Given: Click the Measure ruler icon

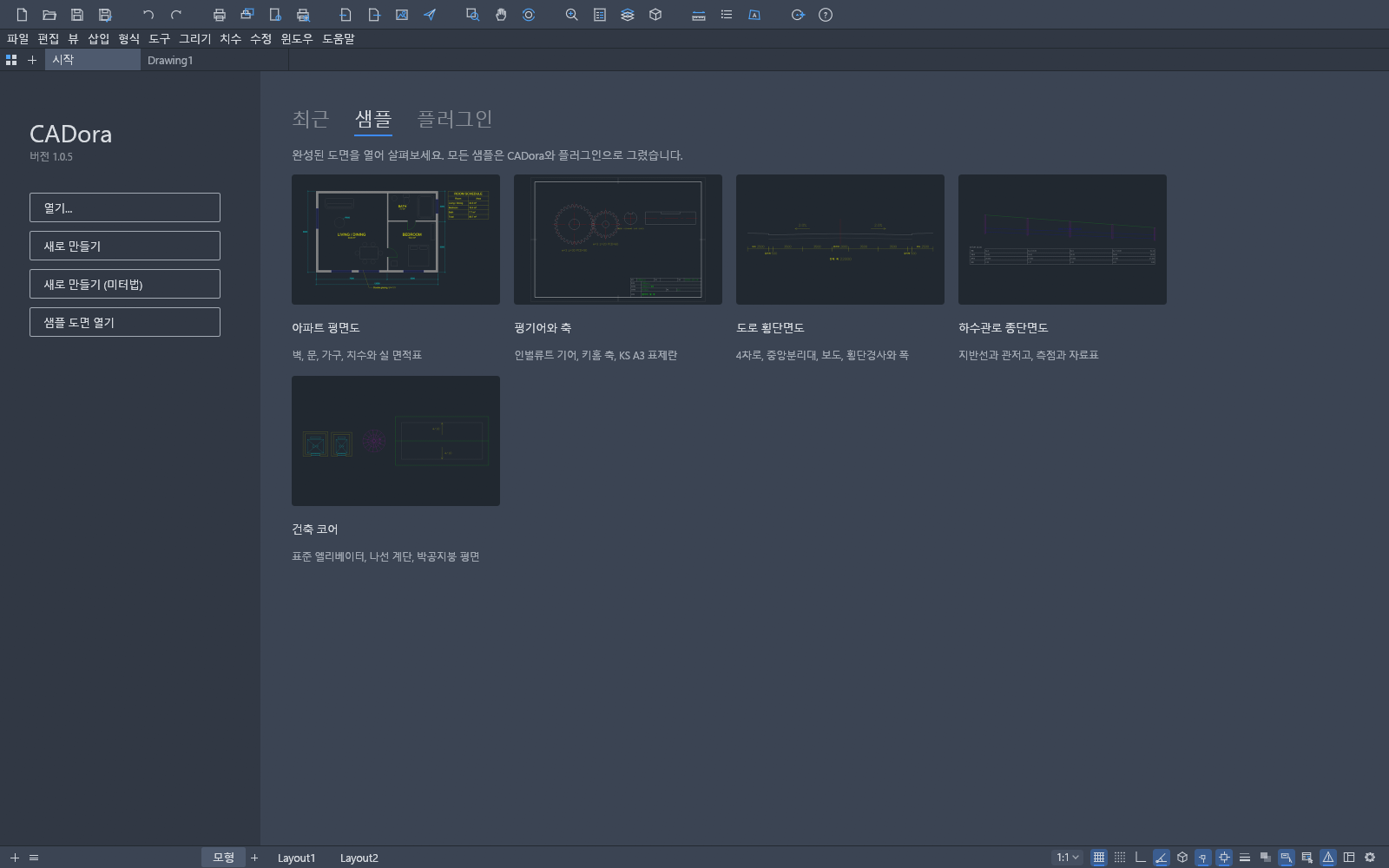Looking at the screenshot, I should [x=699, y=15].
